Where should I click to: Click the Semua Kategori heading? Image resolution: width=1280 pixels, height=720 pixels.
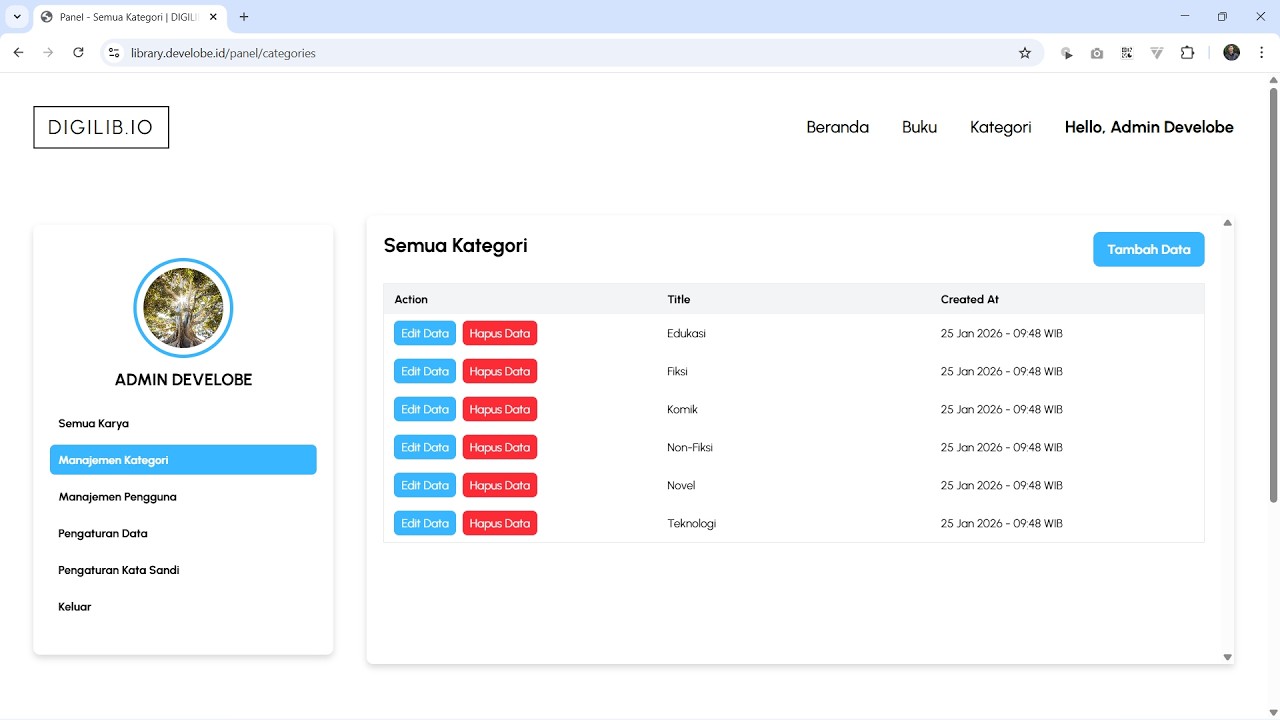[456, 245]
